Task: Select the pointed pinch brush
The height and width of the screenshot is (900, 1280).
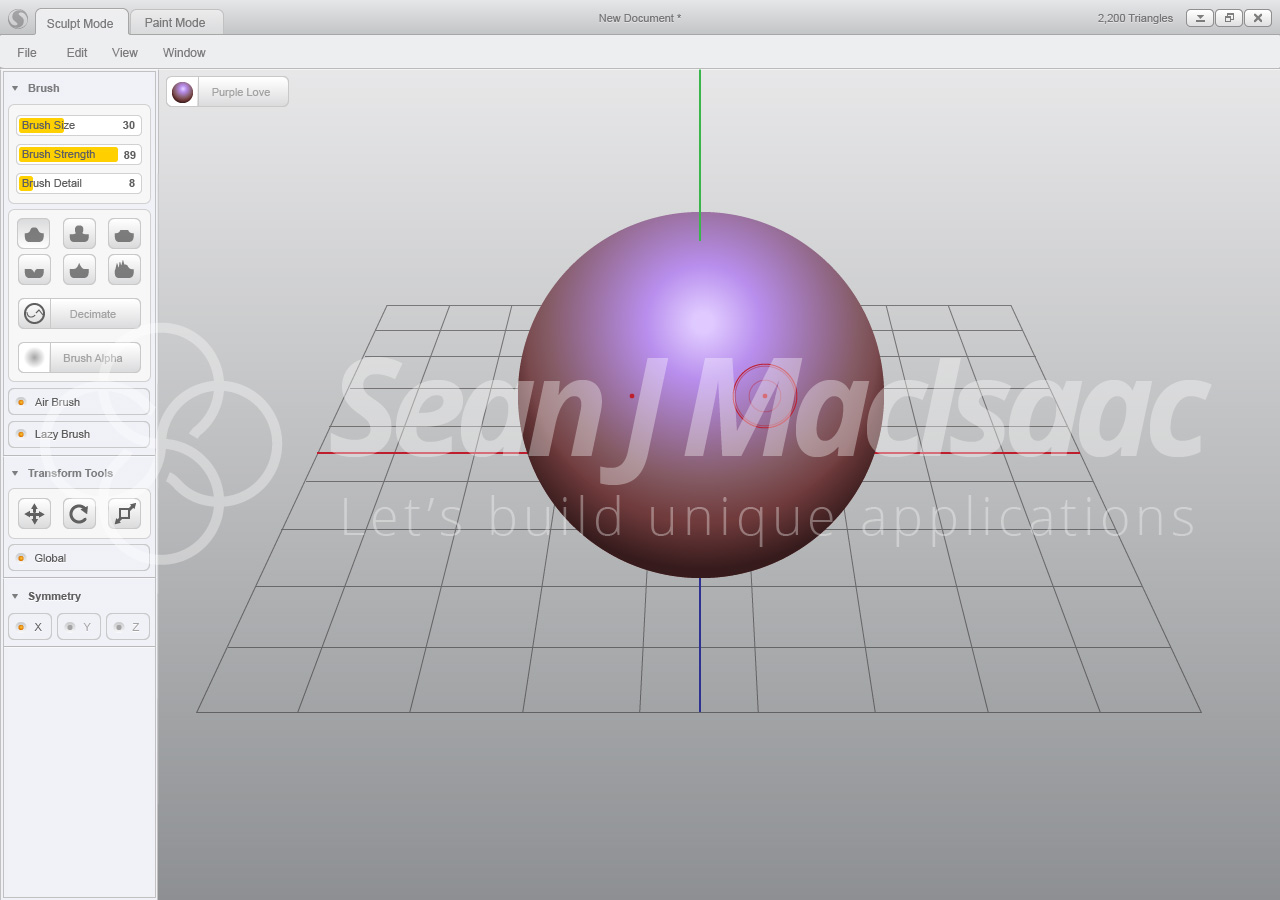Action: tap(79, 270)
